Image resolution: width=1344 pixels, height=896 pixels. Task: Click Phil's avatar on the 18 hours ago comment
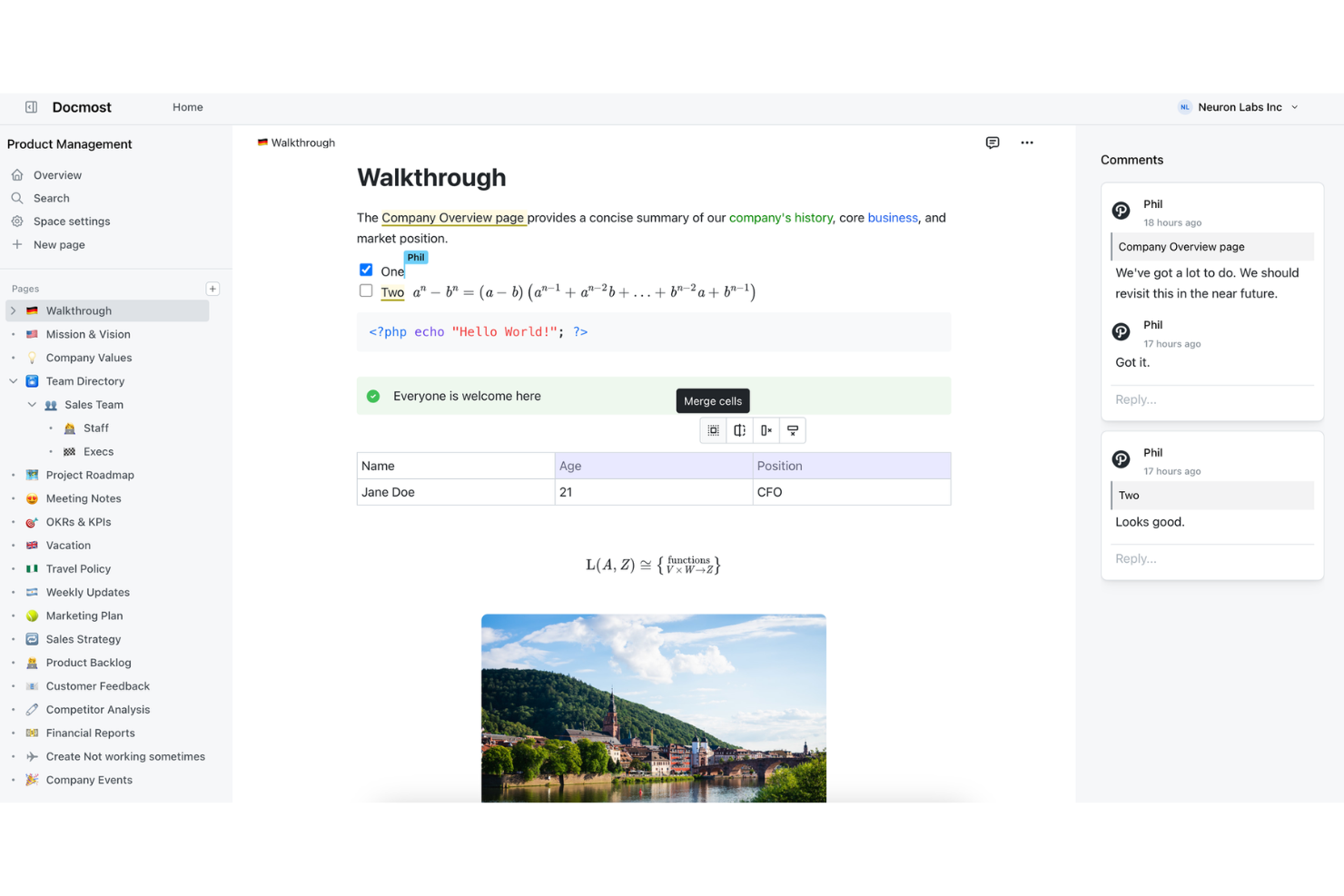tap(1122, 211)
